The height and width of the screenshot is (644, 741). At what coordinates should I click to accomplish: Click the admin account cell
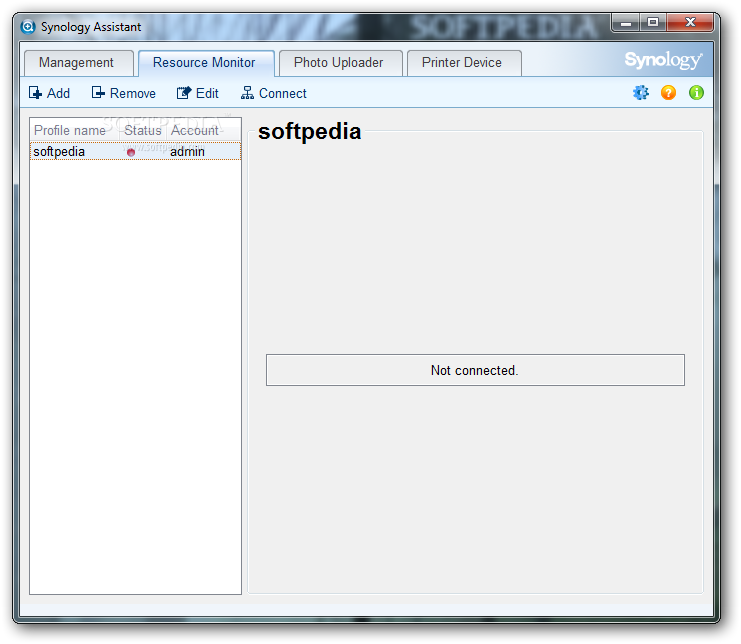[x=187, y=152]
